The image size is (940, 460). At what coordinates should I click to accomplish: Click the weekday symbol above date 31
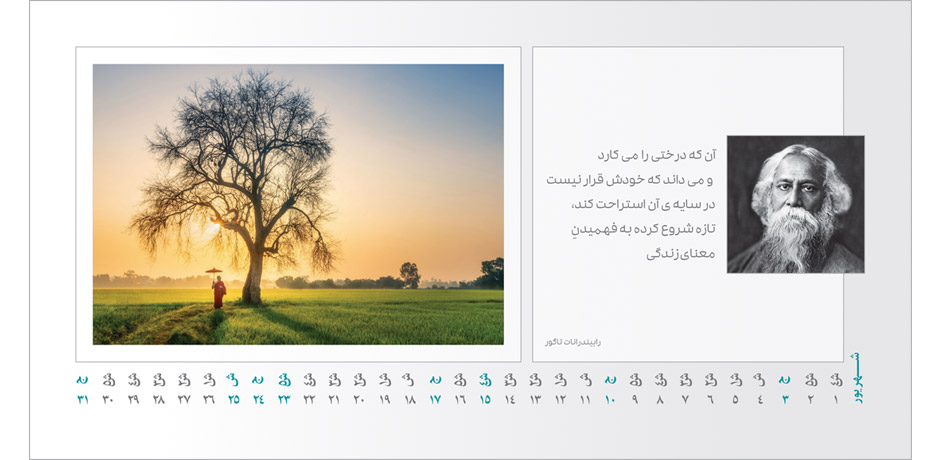coord(82,380)
